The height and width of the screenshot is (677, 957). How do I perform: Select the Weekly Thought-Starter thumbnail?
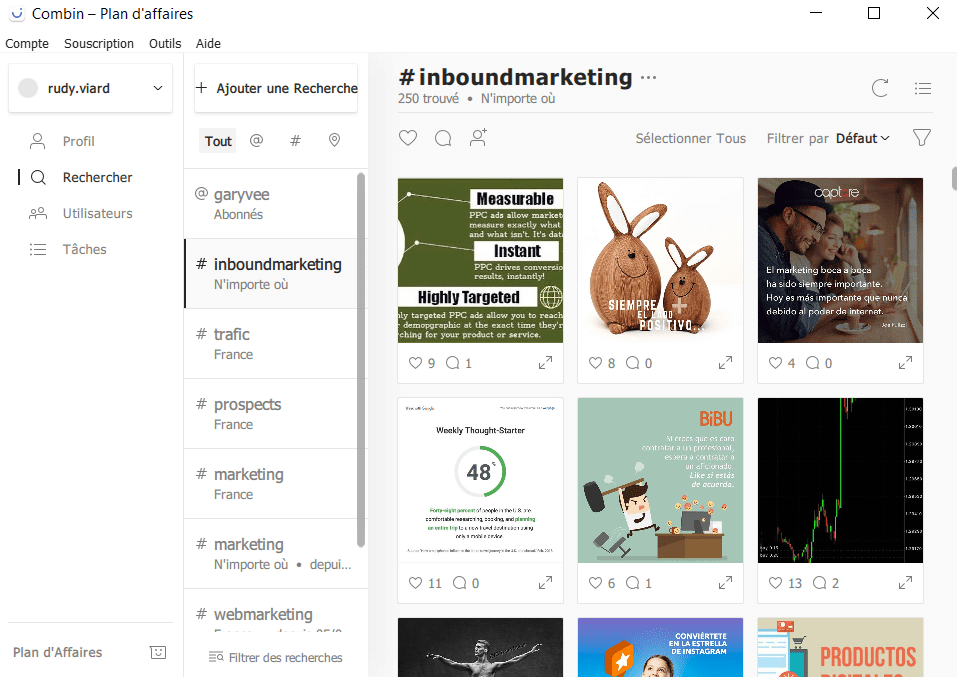pyautogui.click(x=480, y=480)
